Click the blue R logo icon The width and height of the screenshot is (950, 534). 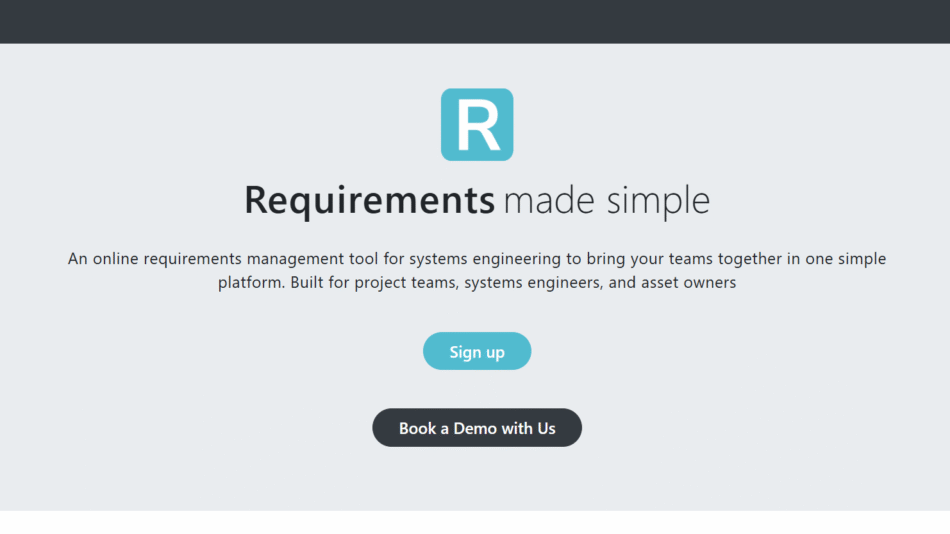pos(477,125)
